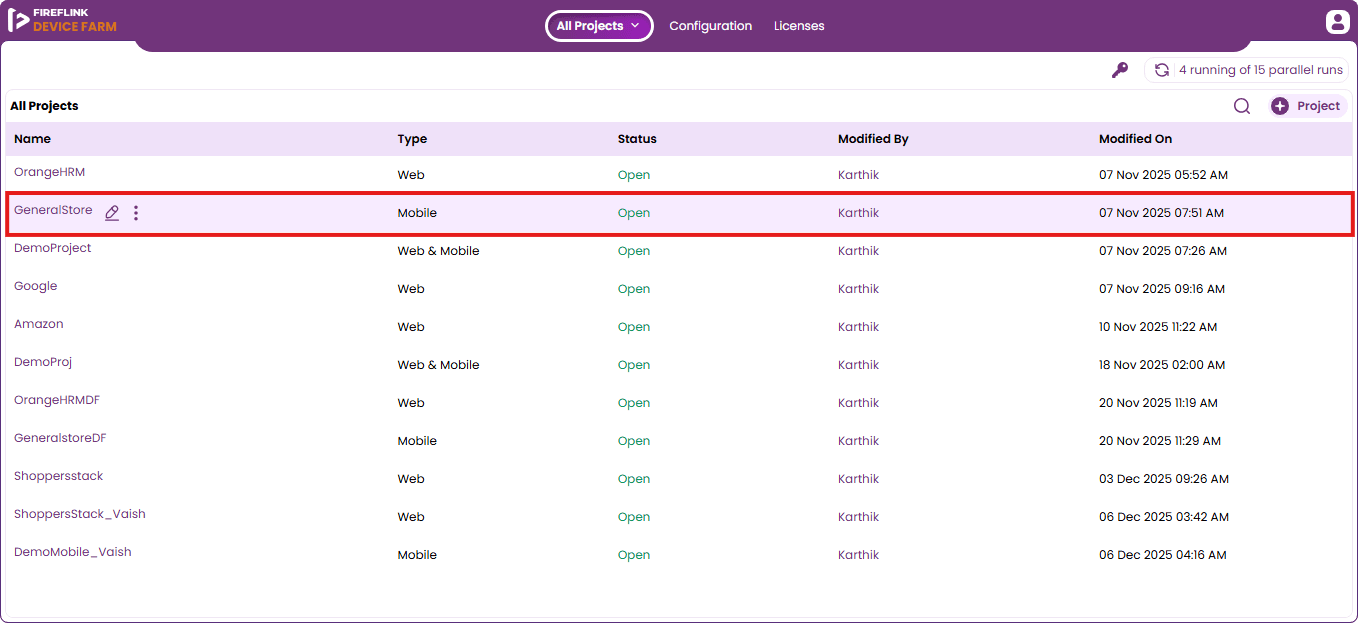Viewport: 1360px width, 623px height.
Task: Click the Status column header
Action: point(637,139)
